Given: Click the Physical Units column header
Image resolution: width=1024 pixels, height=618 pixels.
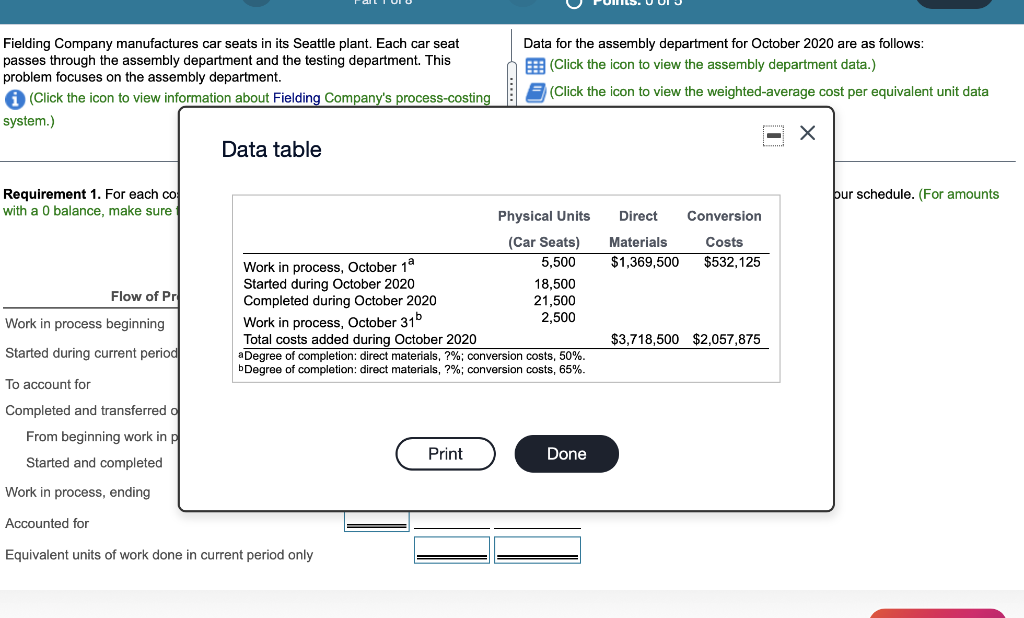Looking at the screenshot, I should pyautogui.click(x=544, y=229).
